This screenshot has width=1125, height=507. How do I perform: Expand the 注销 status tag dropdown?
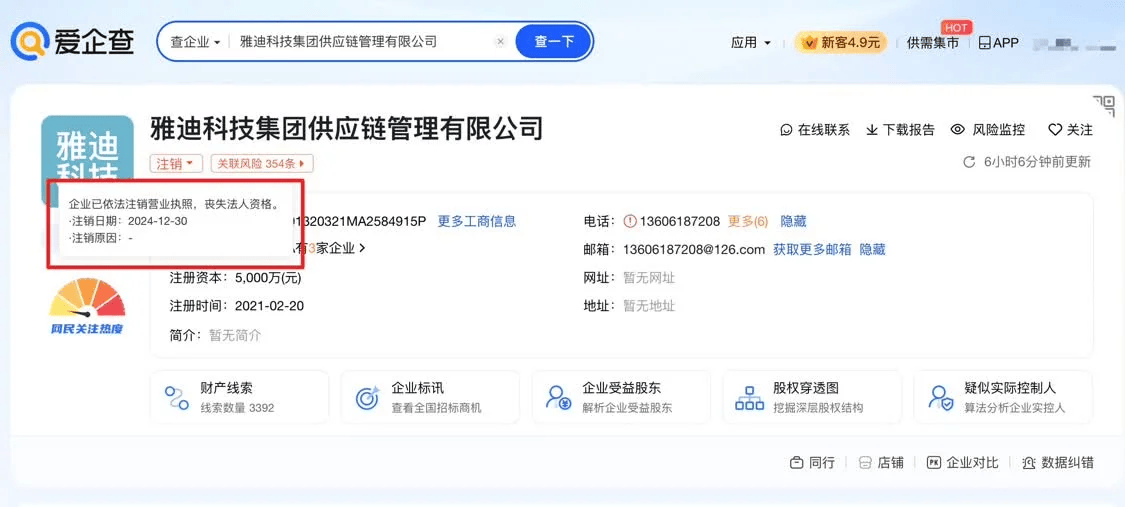(176, 164)
